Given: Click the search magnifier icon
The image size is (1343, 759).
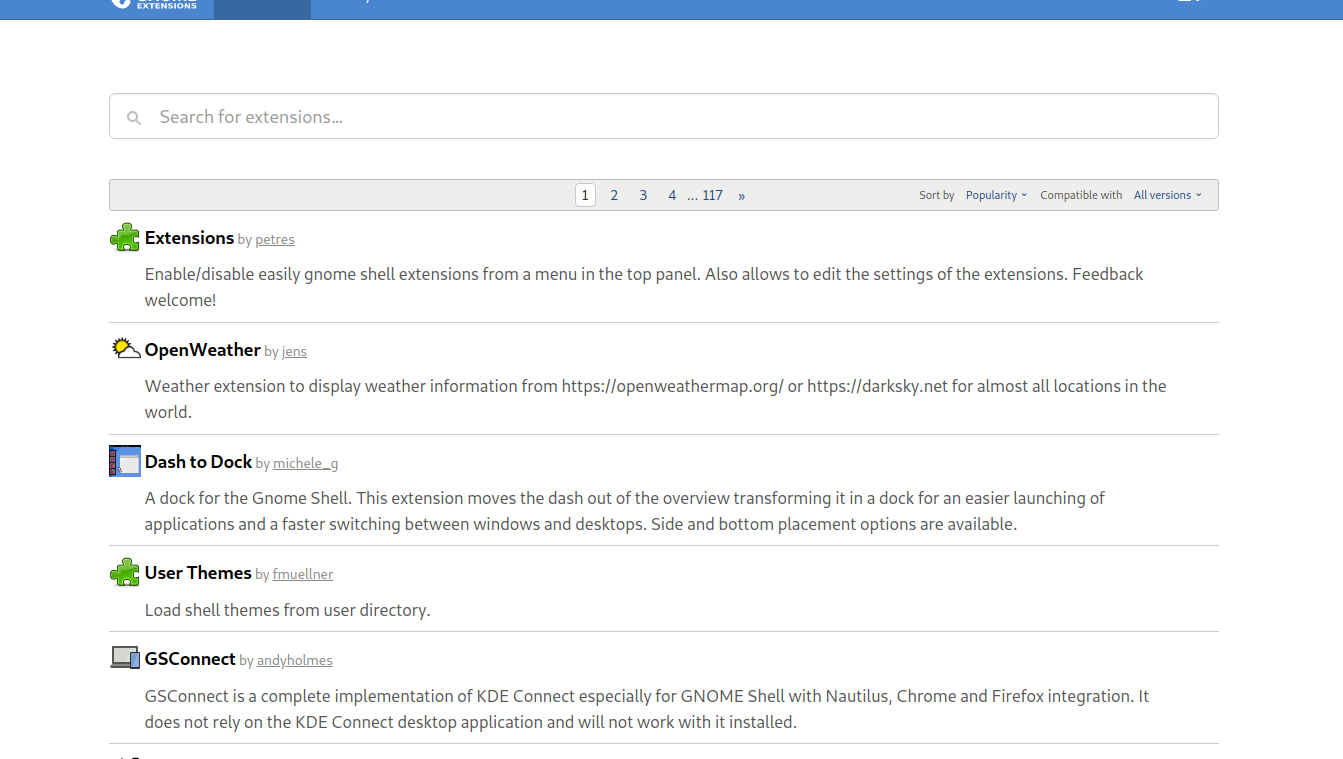Looking at the screenshot, I should [134, 118].
